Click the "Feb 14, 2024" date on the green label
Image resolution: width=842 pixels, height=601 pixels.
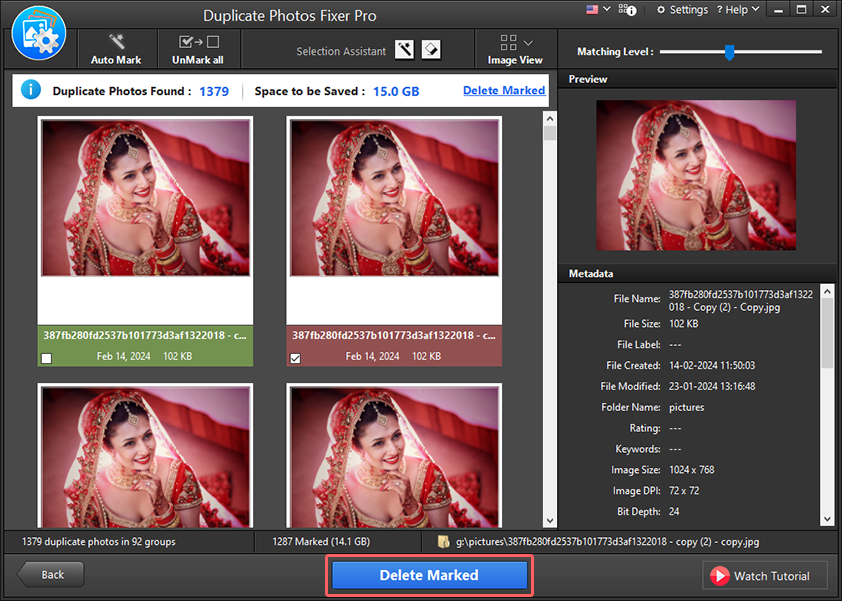(x=124, y=356)
